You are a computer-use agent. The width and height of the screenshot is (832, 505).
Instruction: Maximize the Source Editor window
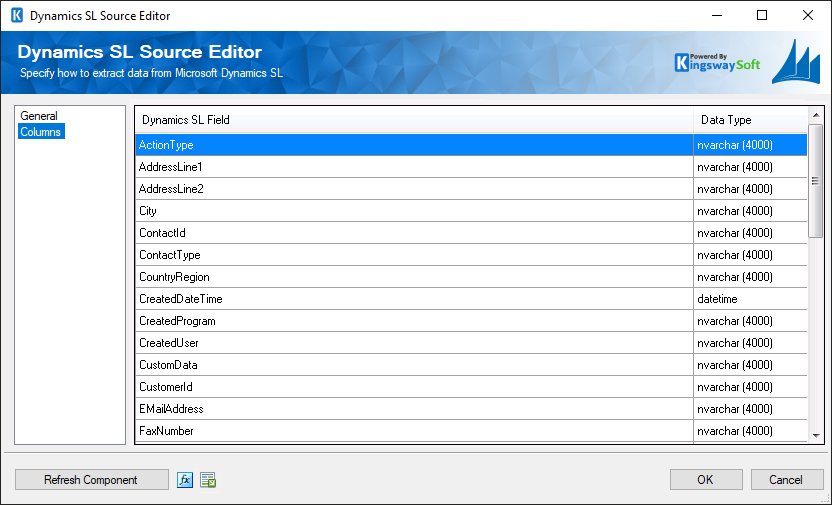[x=762, y=15]
